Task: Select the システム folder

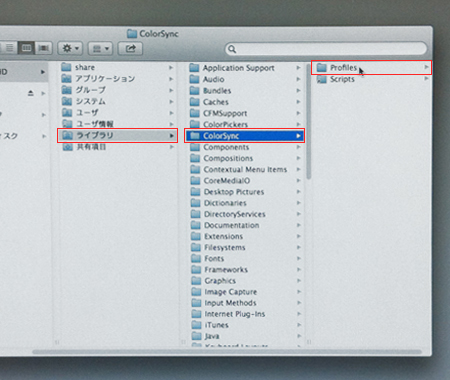Action: pyautogui.click(x=118, y=101)
